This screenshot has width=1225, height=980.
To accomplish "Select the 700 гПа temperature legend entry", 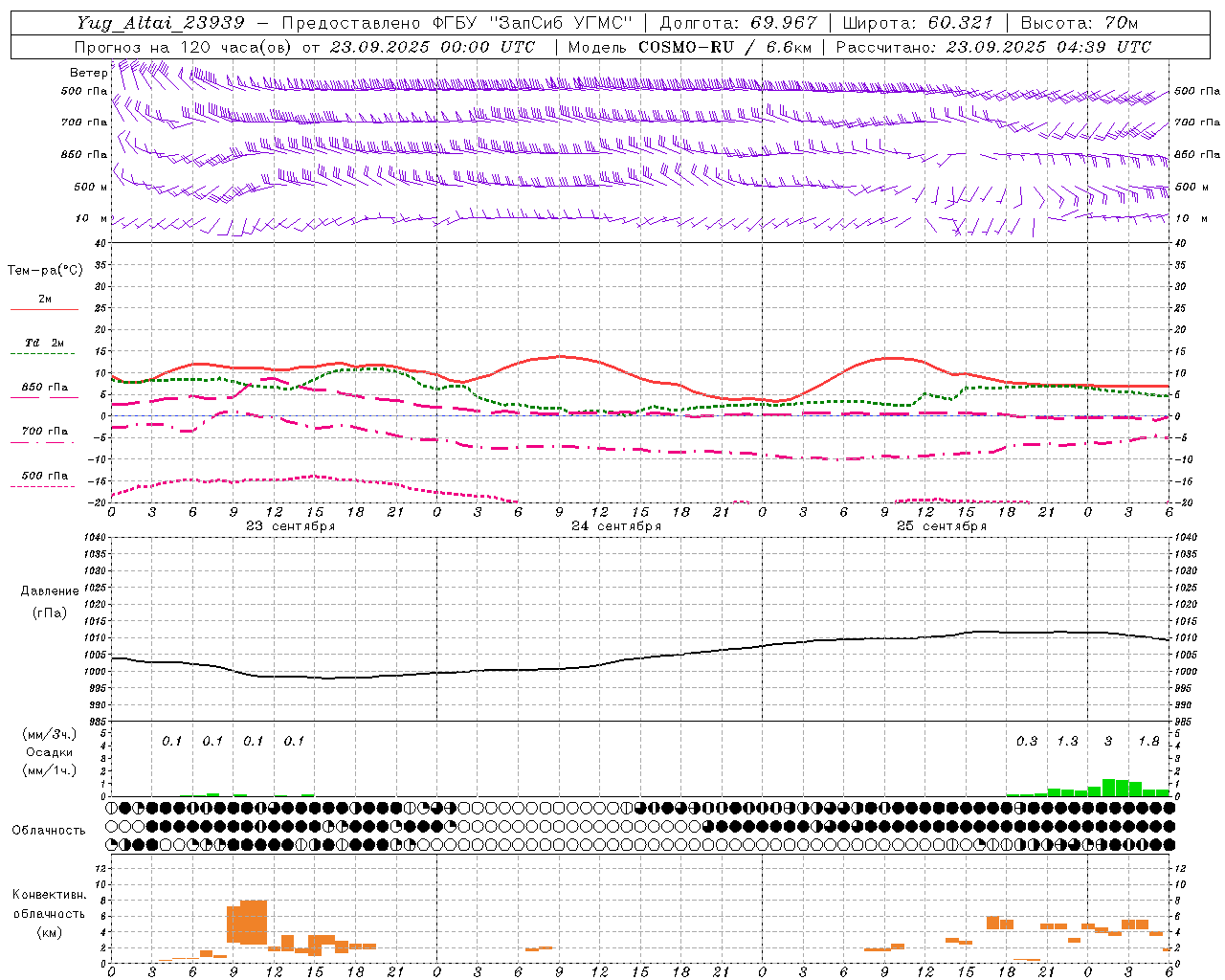I will 45,432.
